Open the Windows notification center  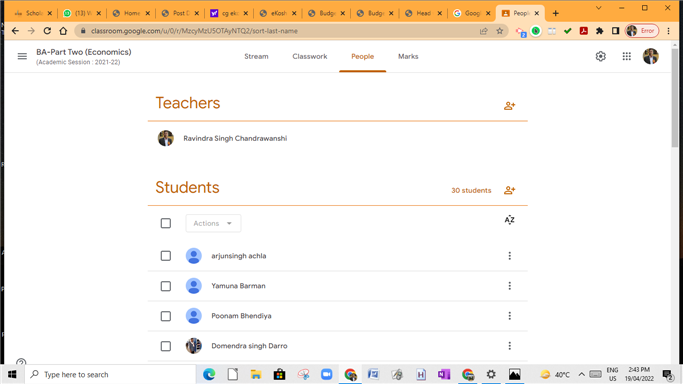[x=667, y=374]
